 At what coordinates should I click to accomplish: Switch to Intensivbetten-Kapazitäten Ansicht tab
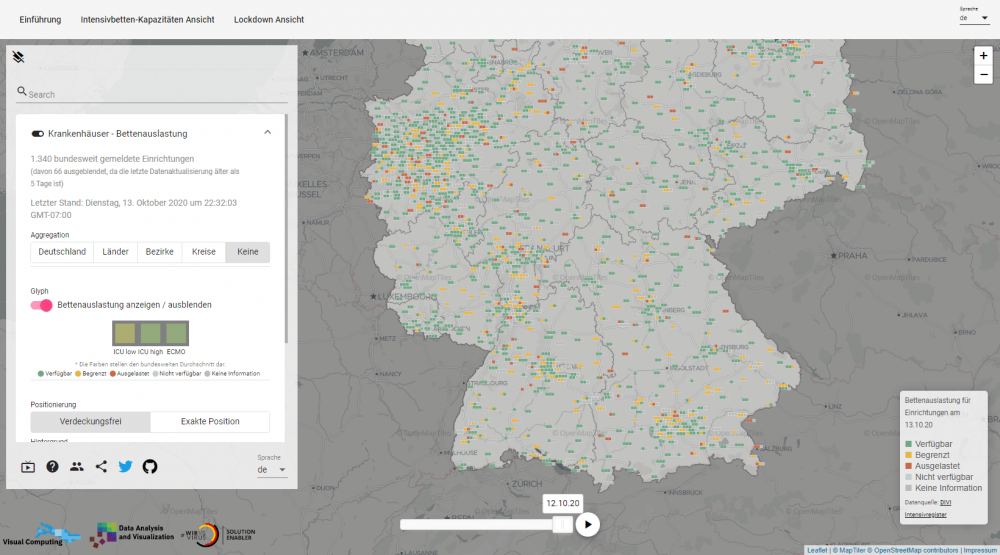click(147, 20)
